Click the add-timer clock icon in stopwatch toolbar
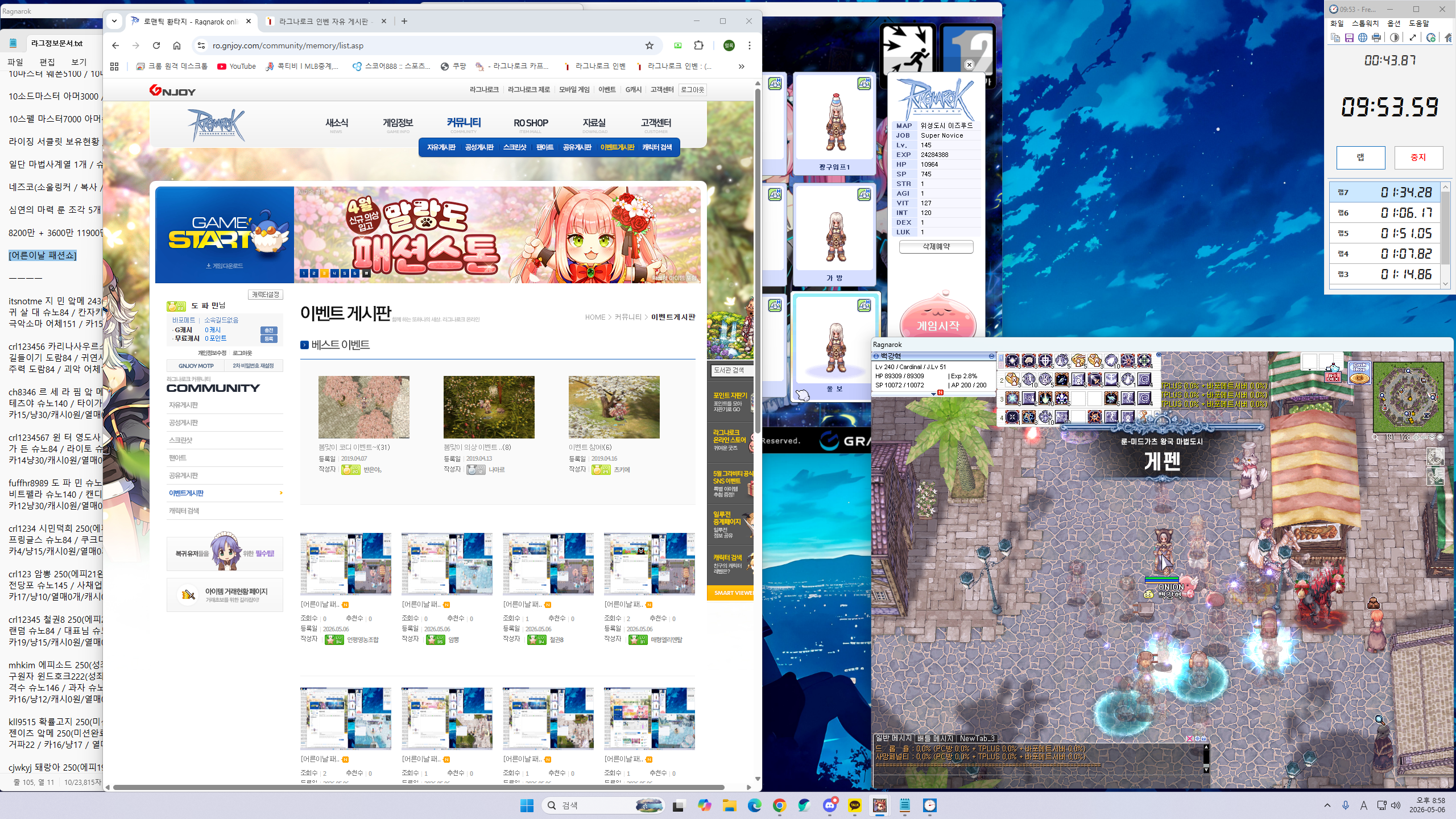Viewport: 1456px width, 819px height. (1431, 38)
